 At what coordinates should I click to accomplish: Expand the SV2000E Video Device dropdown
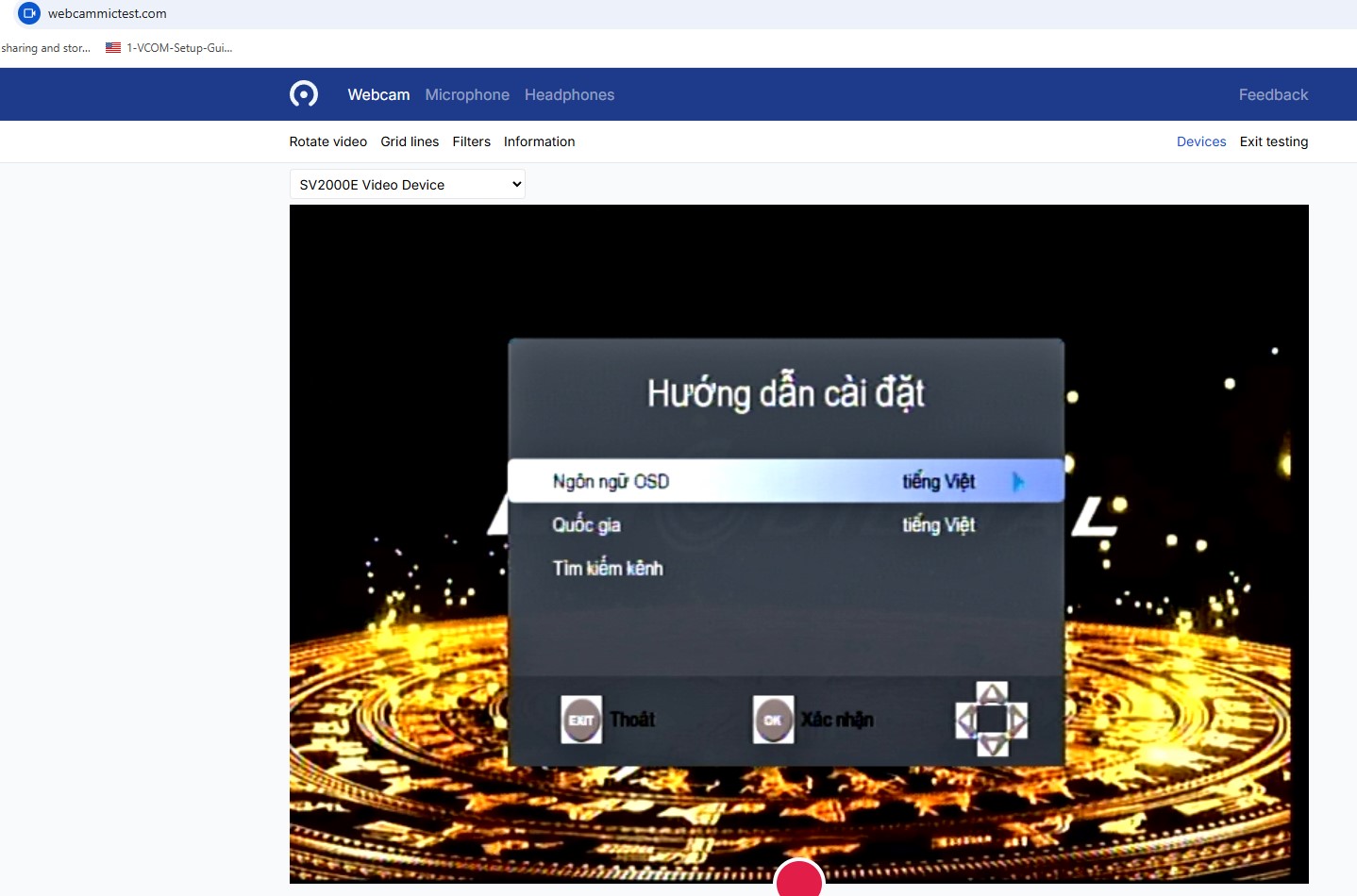408,185
